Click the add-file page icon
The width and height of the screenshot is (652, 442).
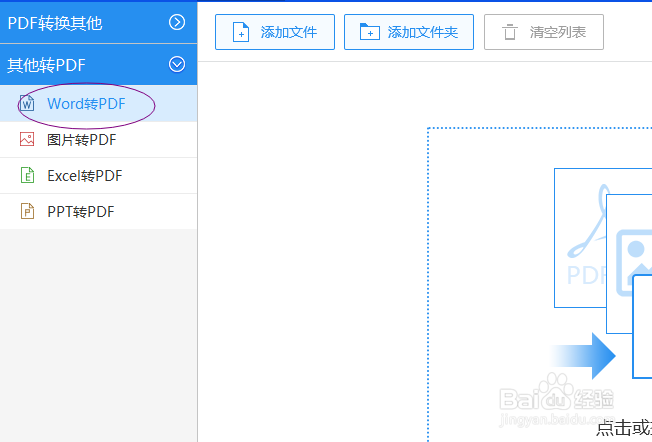tap(241, 32)
